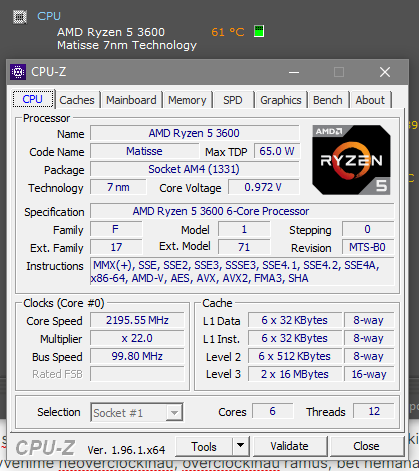Click the L1 Data 6 x 32 KBytes value
Screen dimensions: 419x471
point(295,320)
